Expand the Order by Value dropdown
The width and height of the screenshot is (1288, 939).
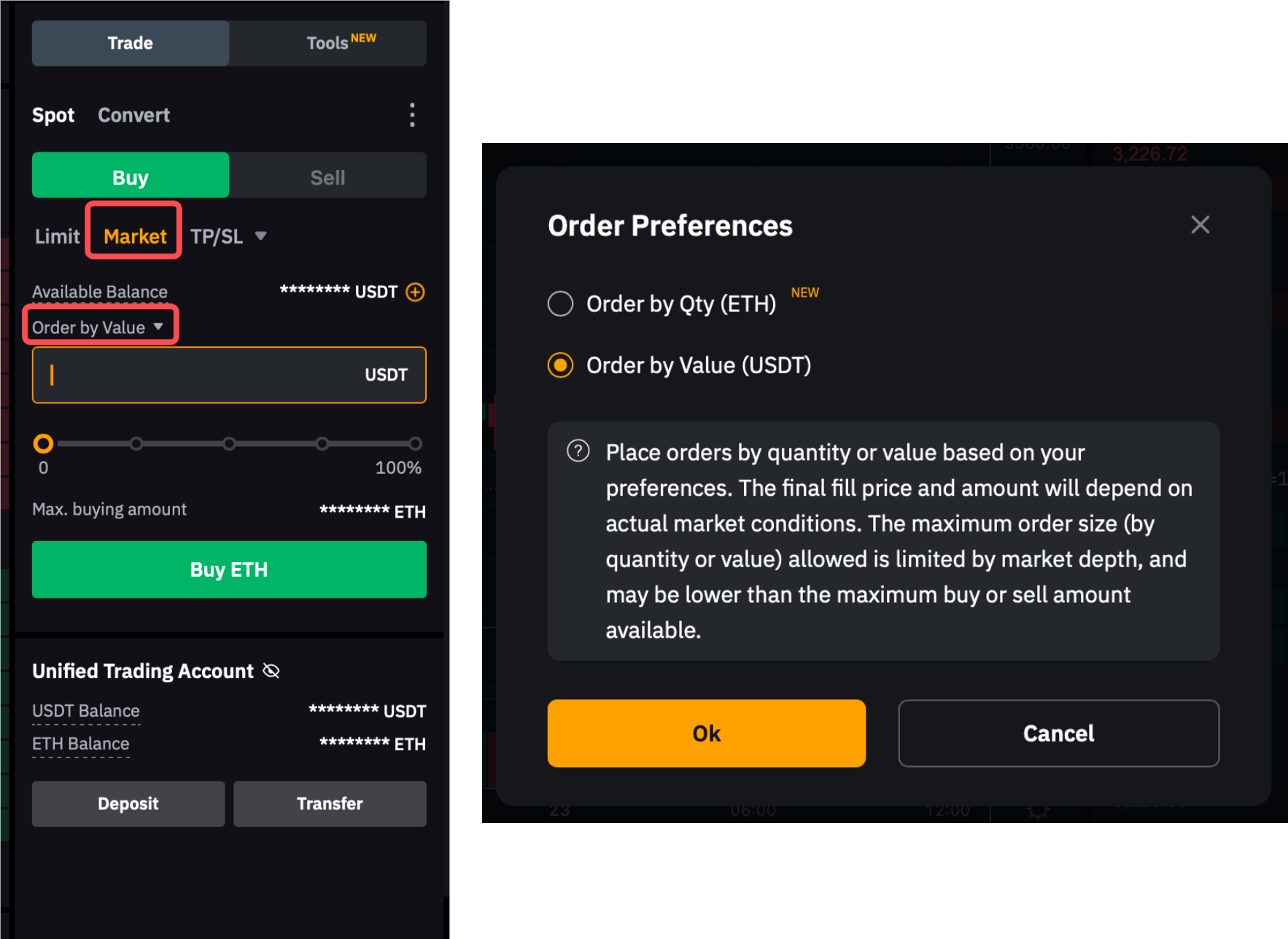[98, 327]
